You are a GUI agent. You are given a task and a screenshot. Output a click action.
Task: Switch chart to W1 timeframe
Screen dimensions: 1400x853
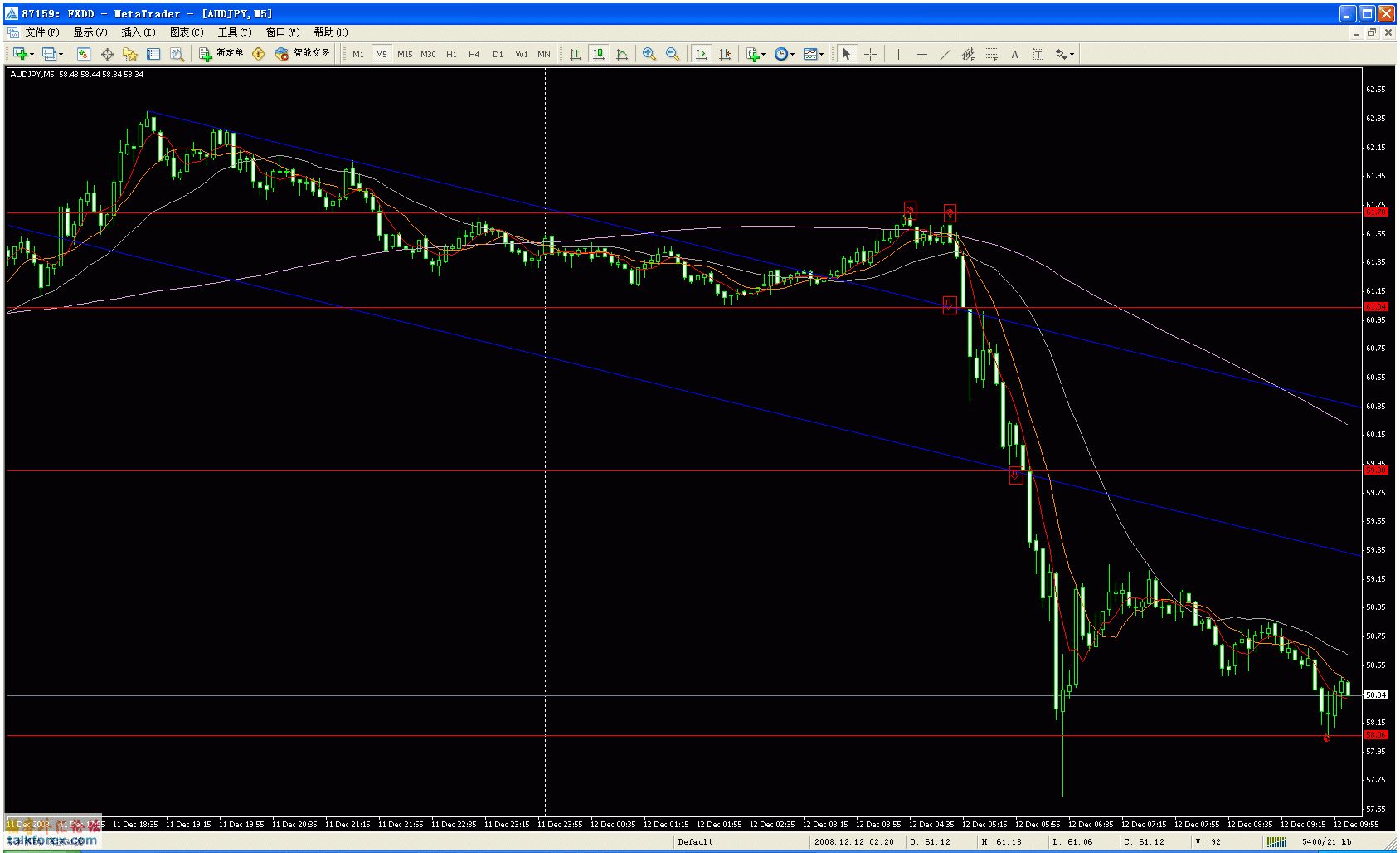coord(521,54)
